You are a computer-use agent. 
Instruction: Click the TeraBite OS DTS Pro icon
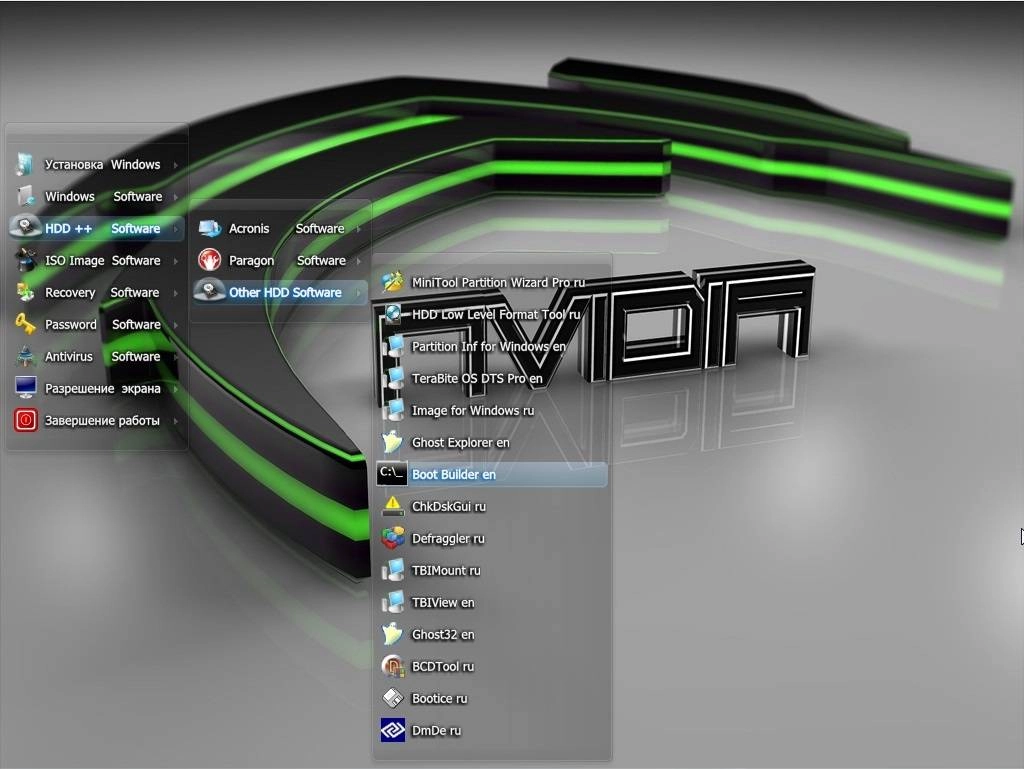(x=392, y=378)
